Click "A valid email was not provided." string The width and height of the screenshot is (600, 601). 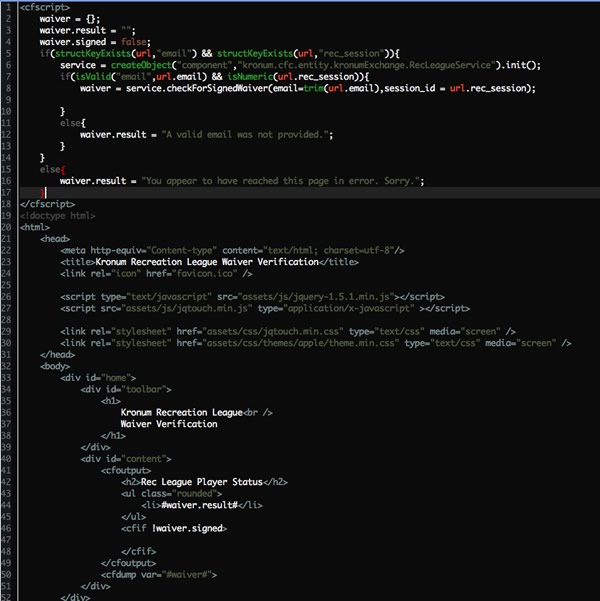(x=245, y=135)
